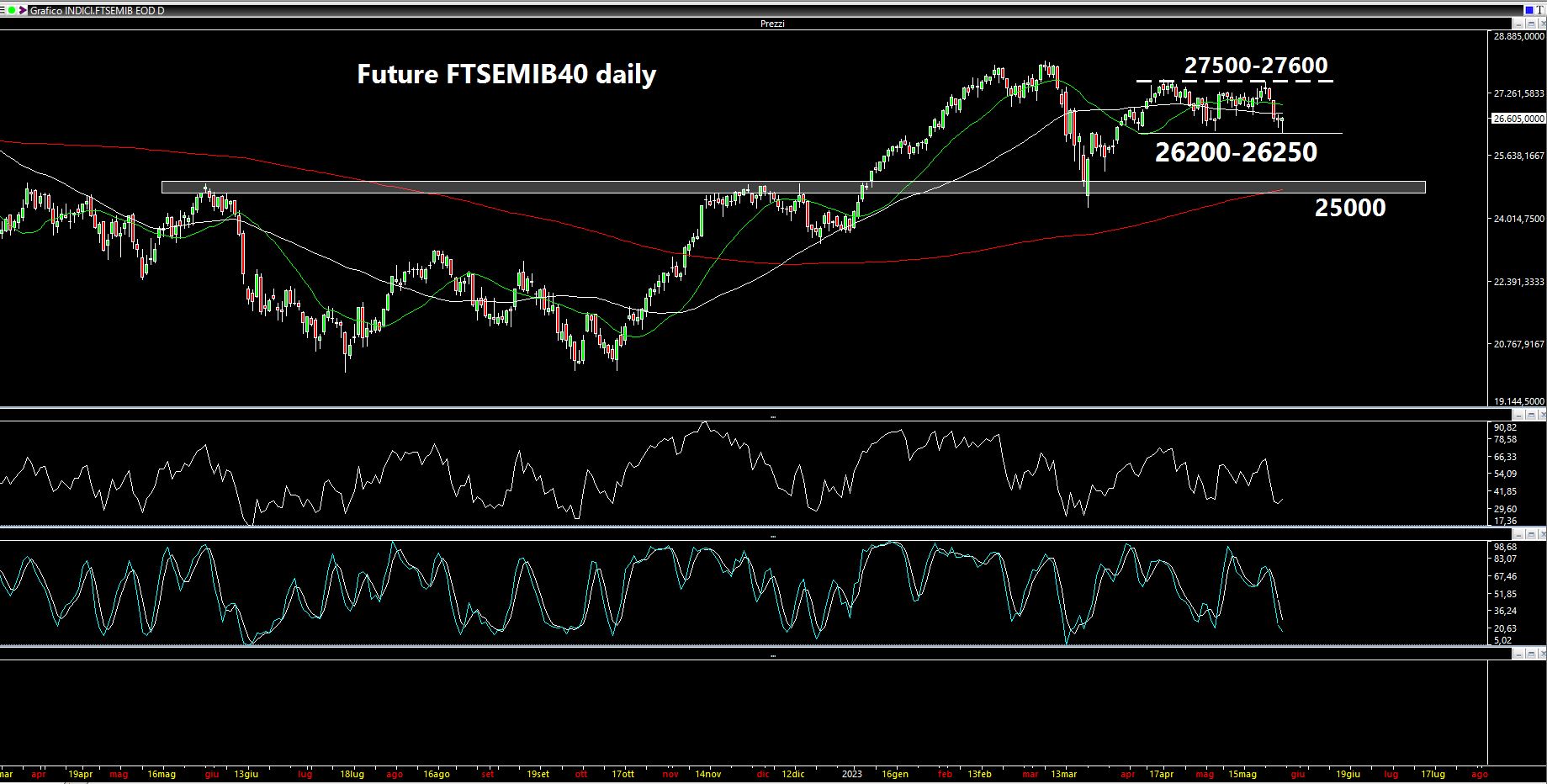The width and height of the screenshot is (1547, 784).
Task: Close the stochastic oscillator panel
Action: [1542, 534]
